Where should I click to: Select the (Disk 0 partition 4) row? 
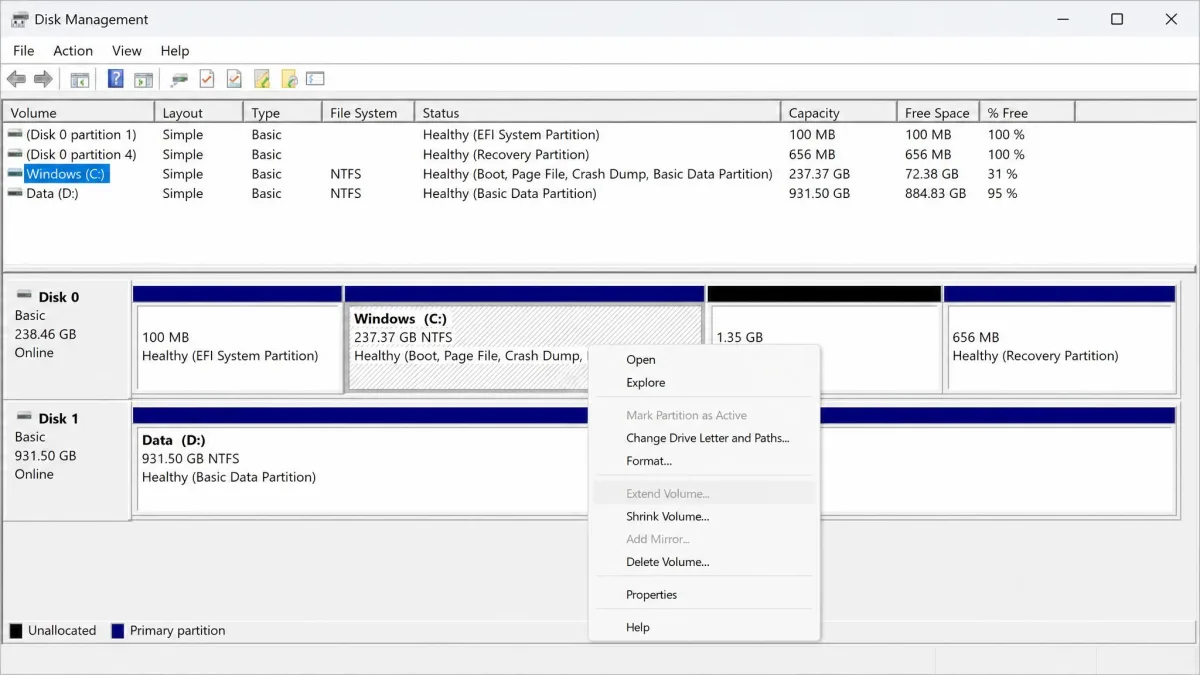click(599, 154)
